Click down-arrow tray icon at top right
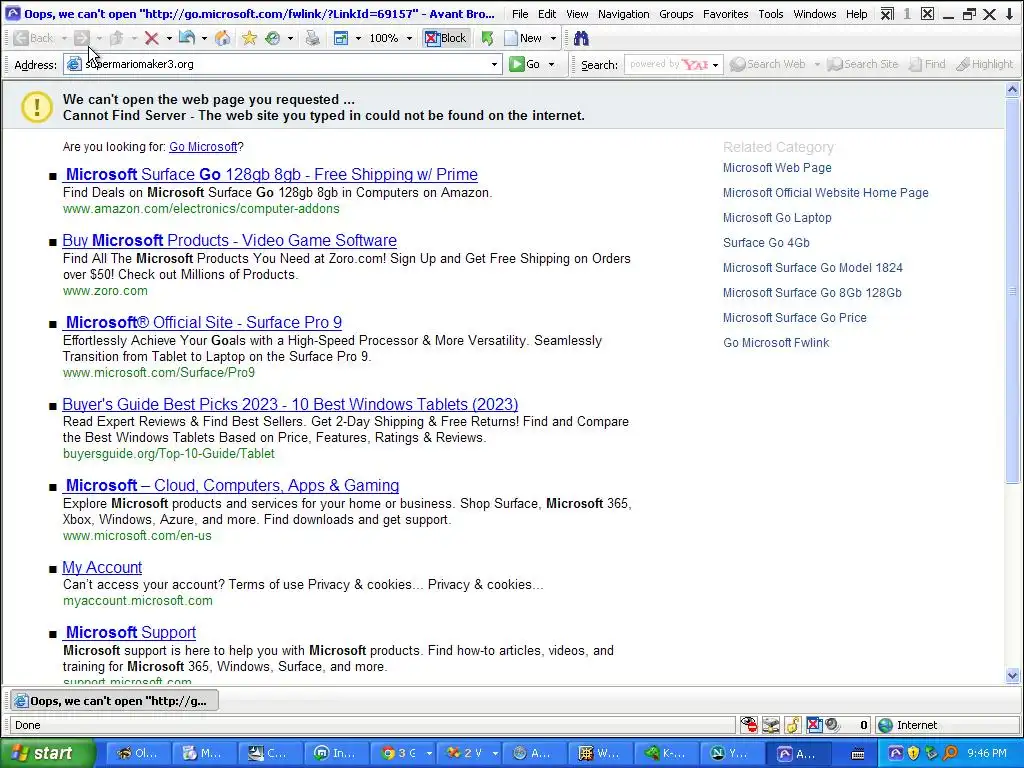 [1011, 14]
